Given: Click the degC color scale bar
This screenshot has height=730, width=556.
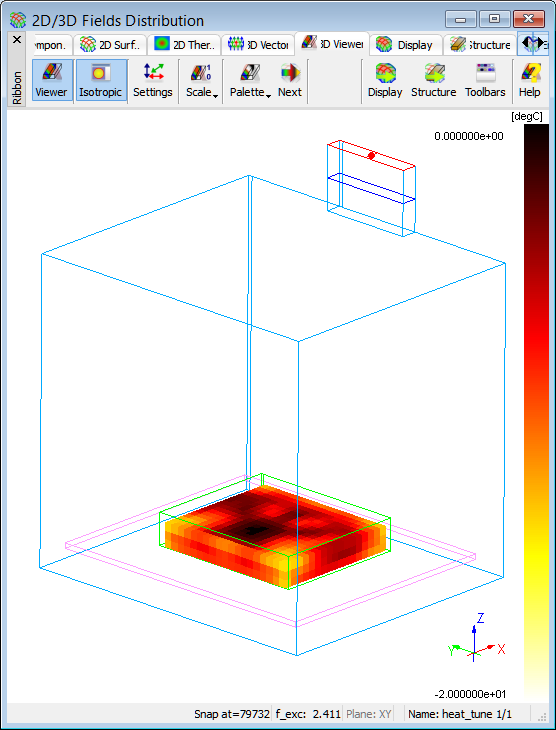Looking at the screenshot, I should pyautogui.click(x=536, y=412).
